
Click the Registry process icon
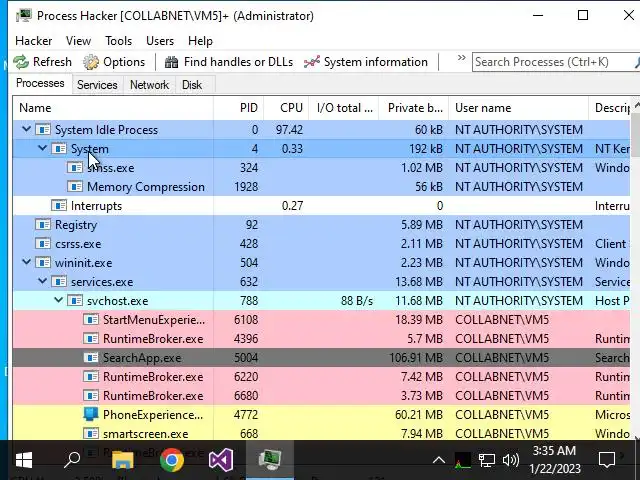click(x=42, y=225)
